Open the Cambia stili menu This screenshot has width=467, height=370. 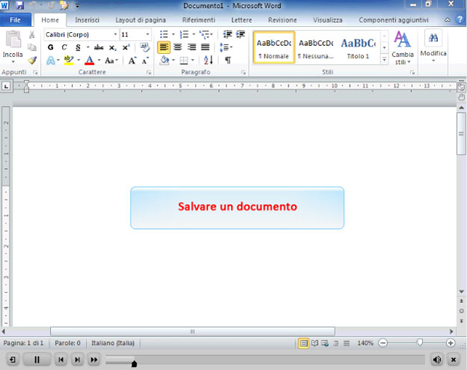pyautogui.click(x=402, y=48)
